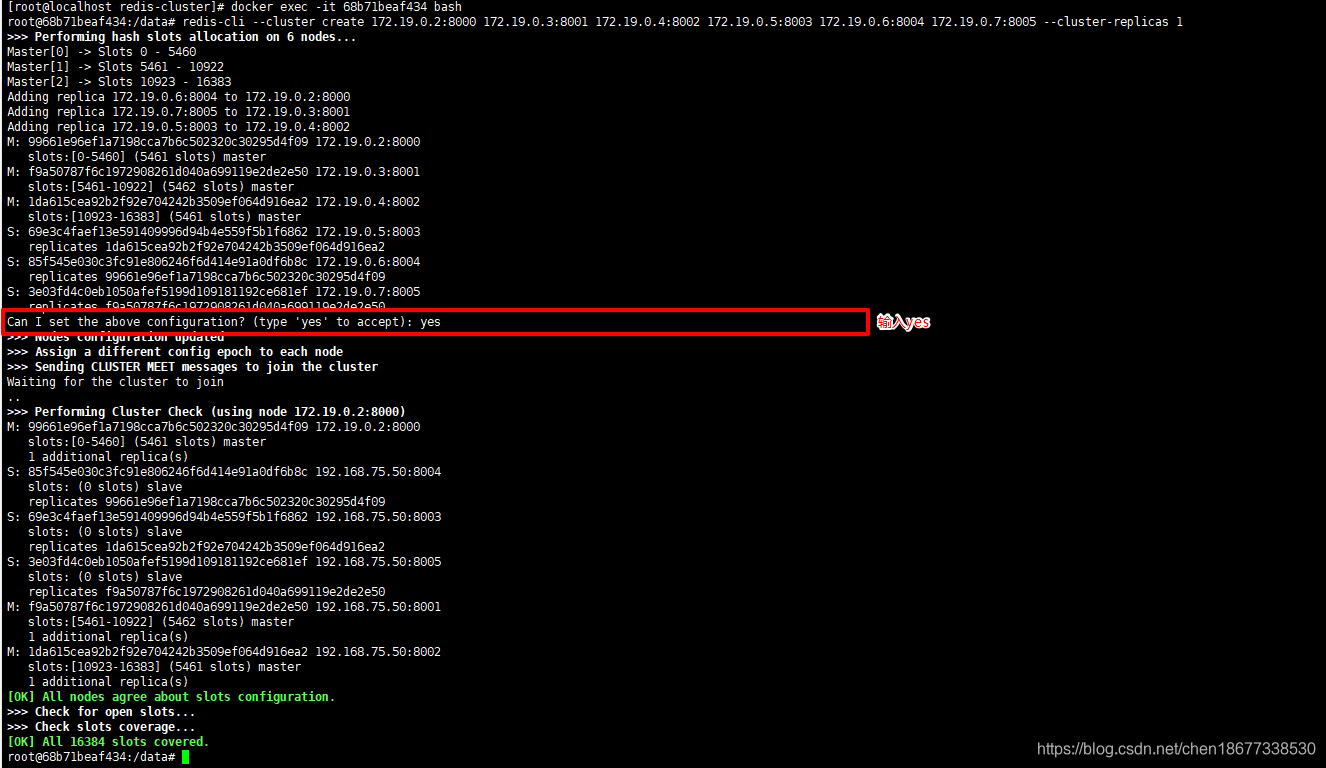Click 'Adding replica 172.19.0.5:8003 to 172.19.0.4:8002' line
This screenshot has height=768, width=1326.
178,127
